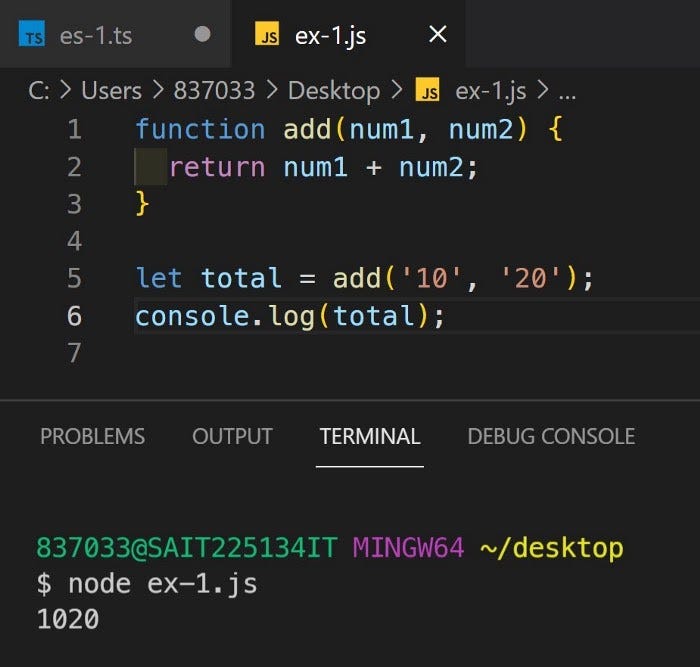Show the OUTPUT panel
The height and width of the screenshot is (667, 700).
click(x=232, y=437)
